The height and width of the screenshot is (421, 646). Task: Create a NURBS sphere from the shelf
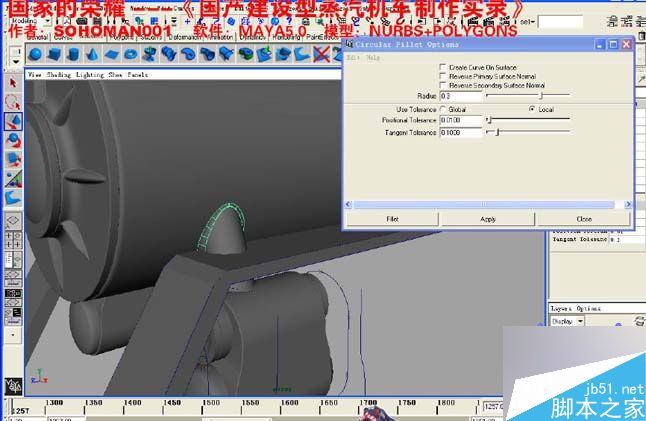[x=35, y=54]
